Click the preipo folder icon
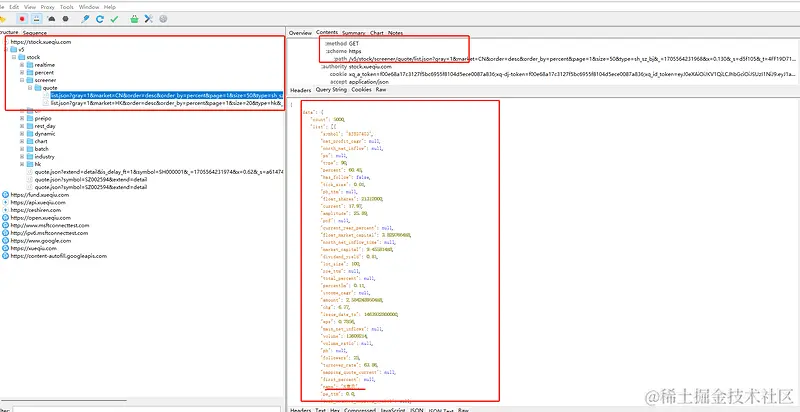The height and width of the screenshot is (412, 800). 30,118
